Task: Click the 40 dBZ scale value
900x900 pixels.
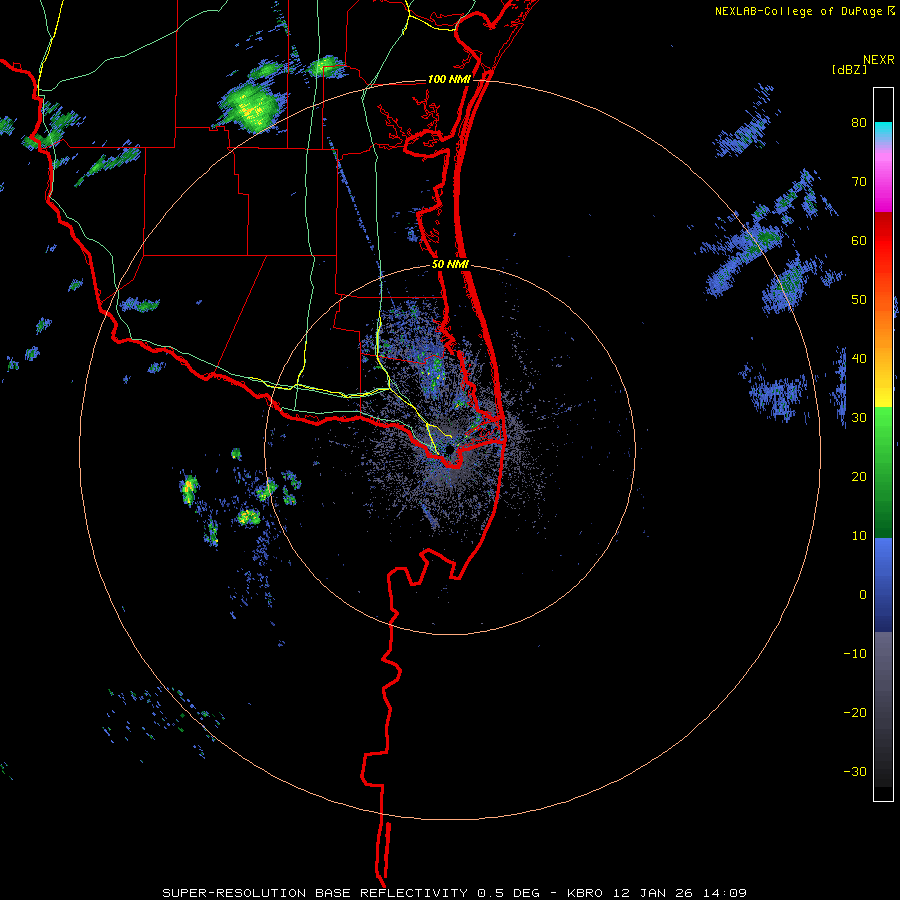Action: [x=859, y=359]
